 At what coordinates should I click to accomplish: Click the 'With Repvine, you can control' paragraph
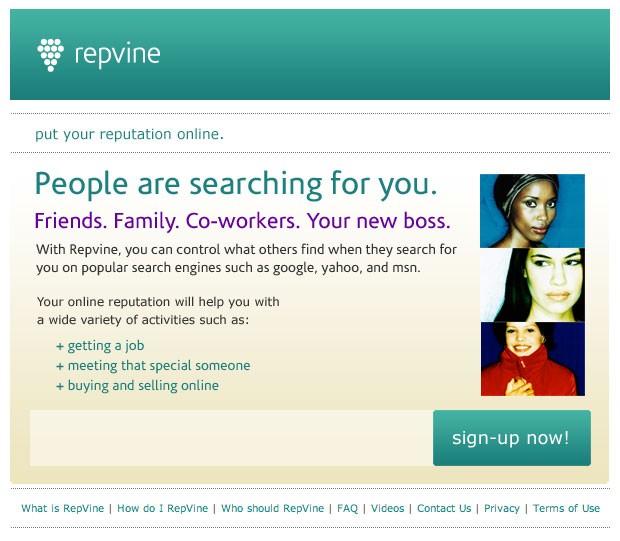coord(246,259)
